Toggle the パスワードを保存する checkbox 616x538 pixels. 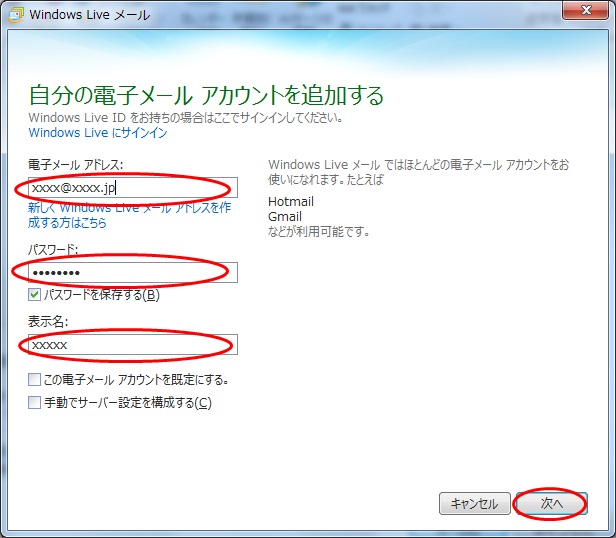(x=34, y=294)
